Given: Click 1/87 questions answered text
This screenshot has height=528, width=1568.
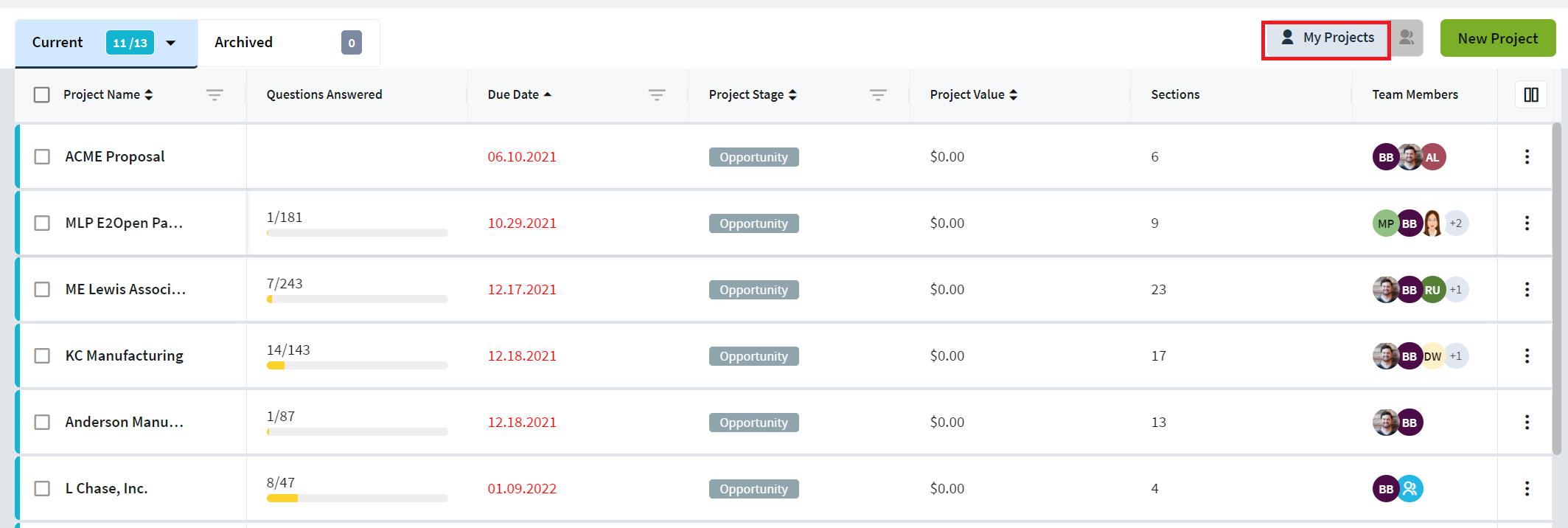Looking at the screenshot, I should click(x=281, y=417).
